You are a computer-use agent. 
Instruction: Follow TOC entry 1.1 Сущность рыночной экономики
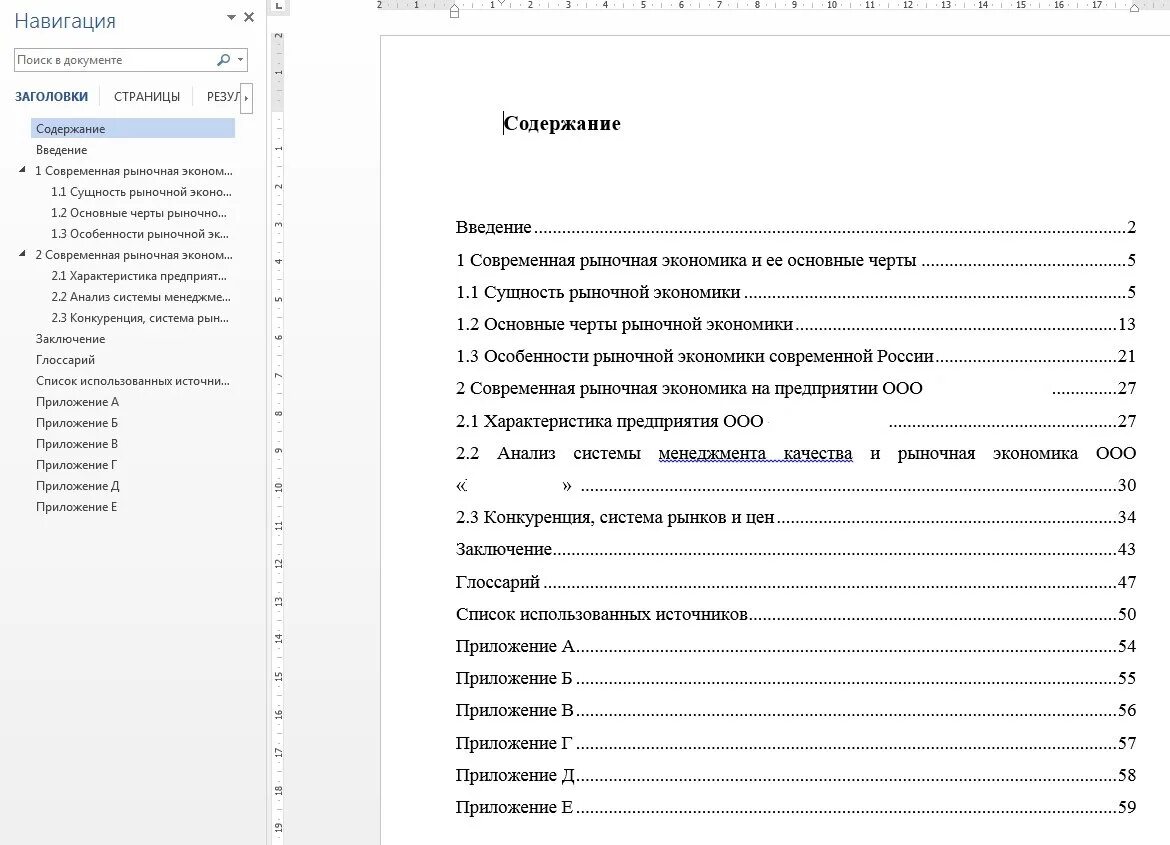click(795, 292)
